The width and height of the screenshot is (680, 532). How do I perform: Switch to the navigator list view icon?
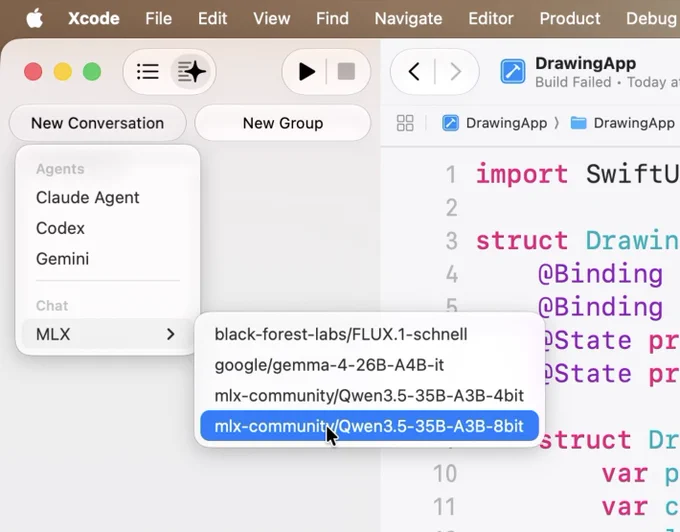pos(148,72)
